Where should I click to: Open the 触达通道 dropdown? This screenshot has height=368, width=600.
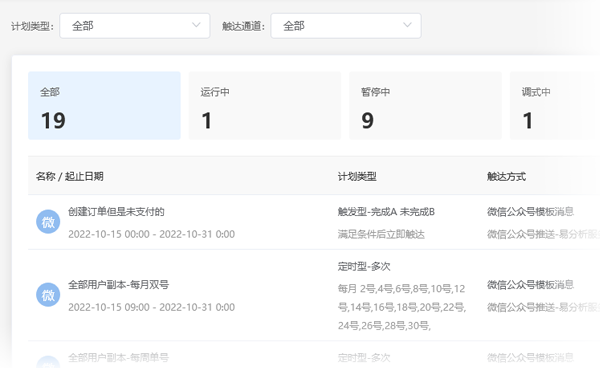(x=346, y=26)
